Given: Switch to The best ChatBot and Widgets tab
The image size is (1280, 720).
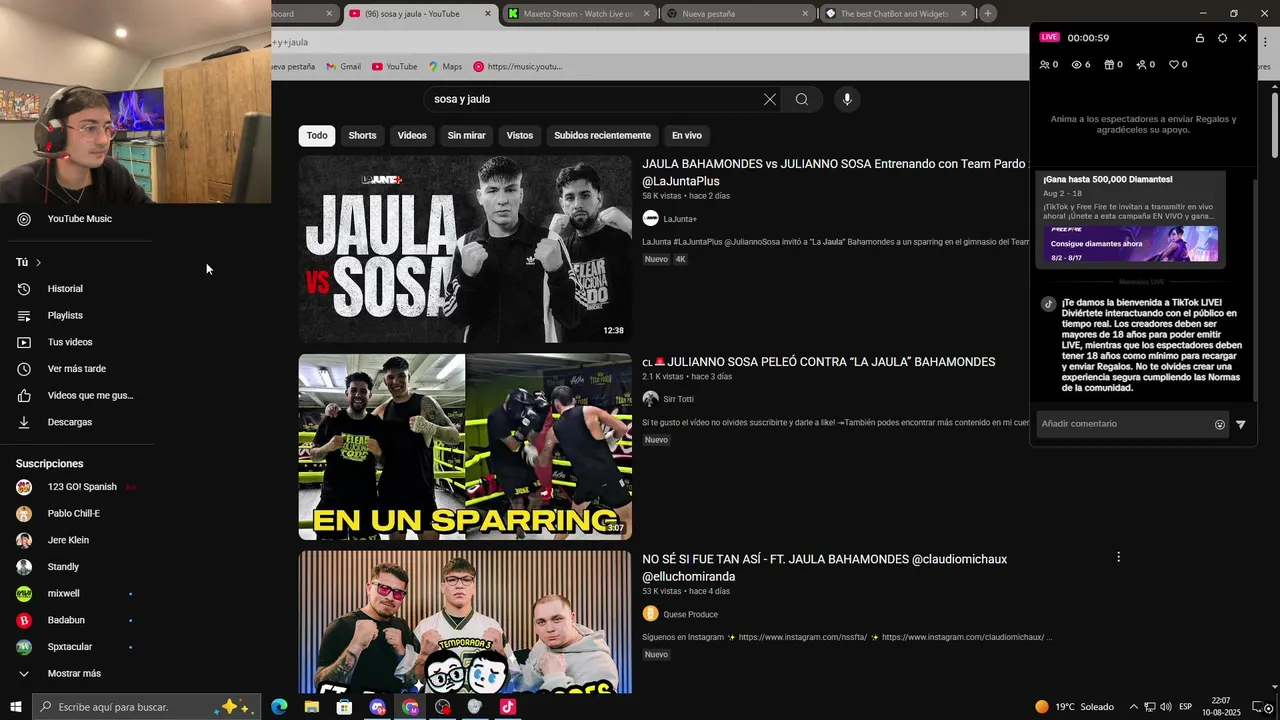Looking at the screenshot, I should coord(897,14).
